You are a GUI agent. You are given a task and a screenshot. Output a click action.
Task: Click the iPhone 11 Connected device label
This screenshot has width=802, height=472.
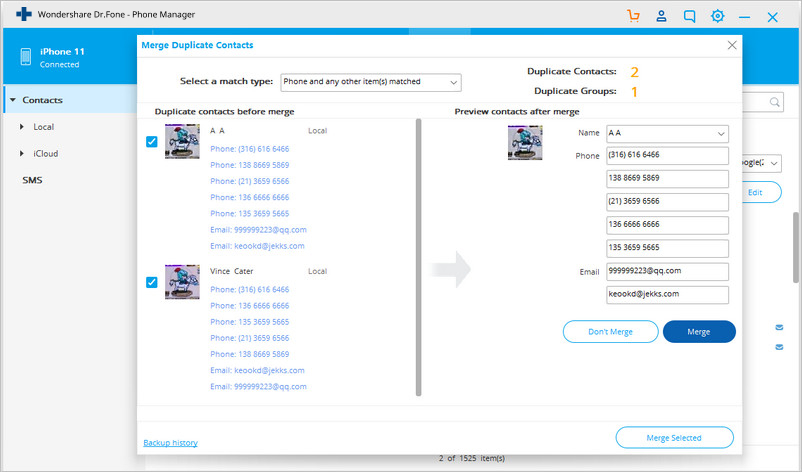click(x=62, y=57)
